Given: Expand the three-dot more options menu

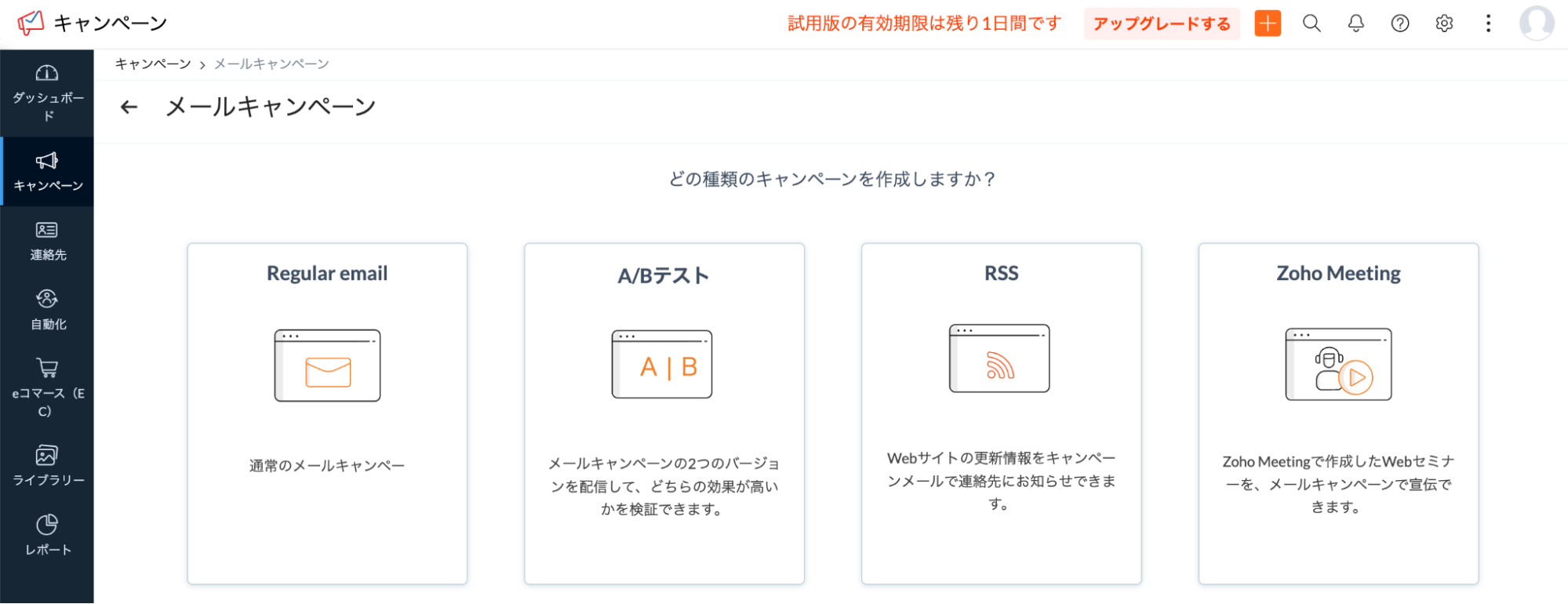Looking at the screenshot, I should 1488,24.
